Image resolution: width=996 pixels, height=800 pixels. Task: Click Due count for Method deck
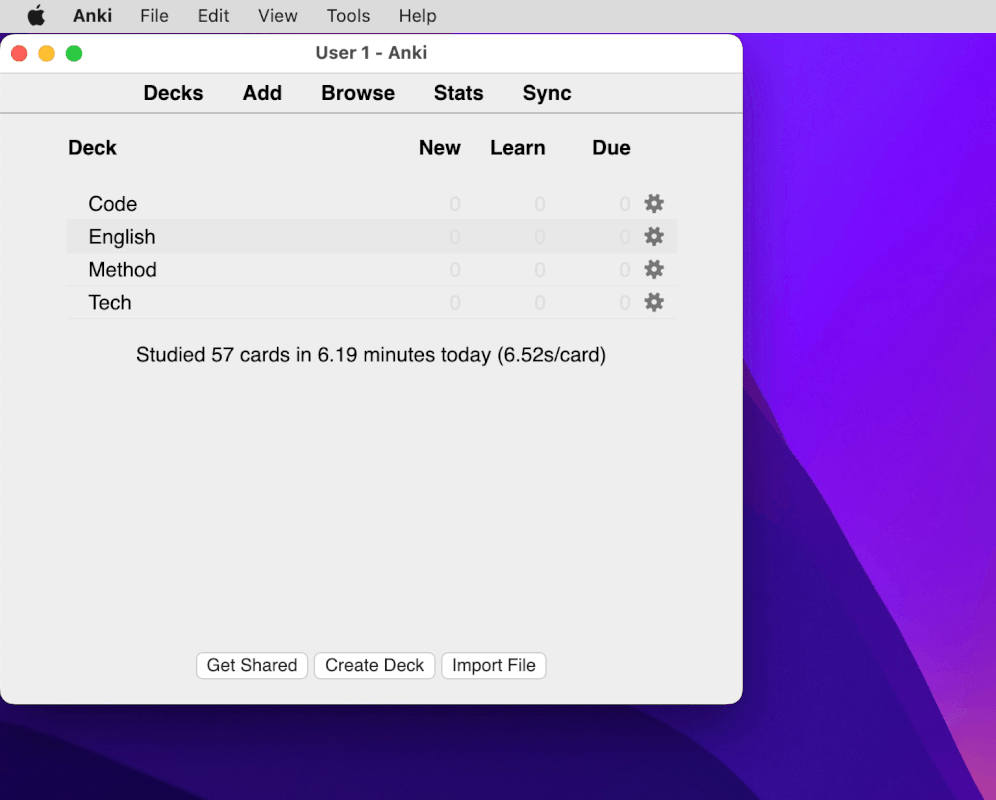624,270
